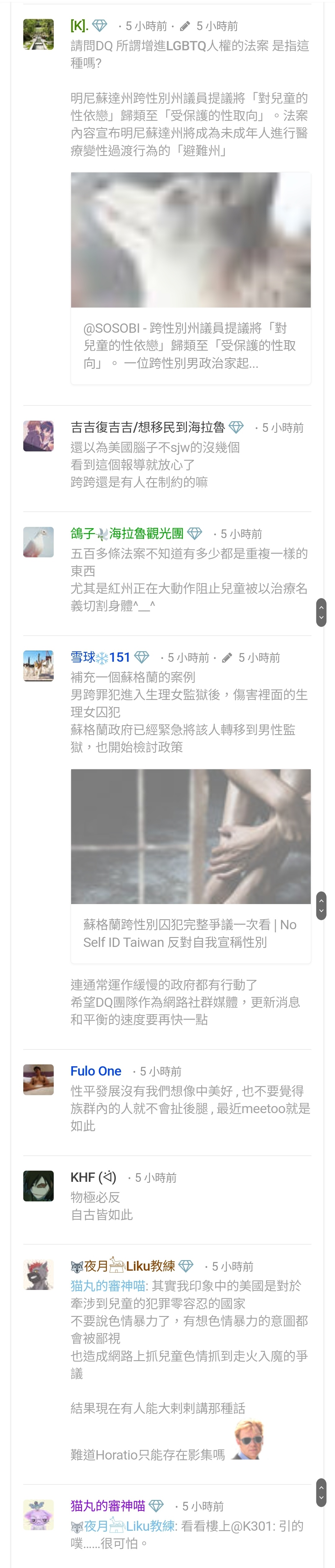
Task: Click diamond badge next to 雪球151
Action: pyautogui.click(x=142, y=657)
